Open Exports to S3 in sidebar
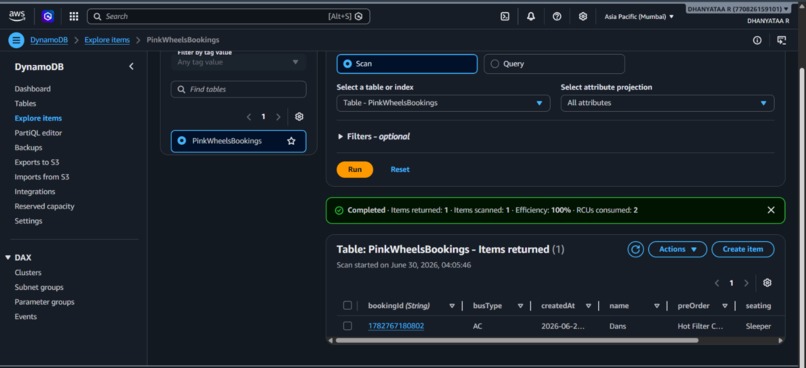Viewport: 806px width, 368px height. click(37, 162)
